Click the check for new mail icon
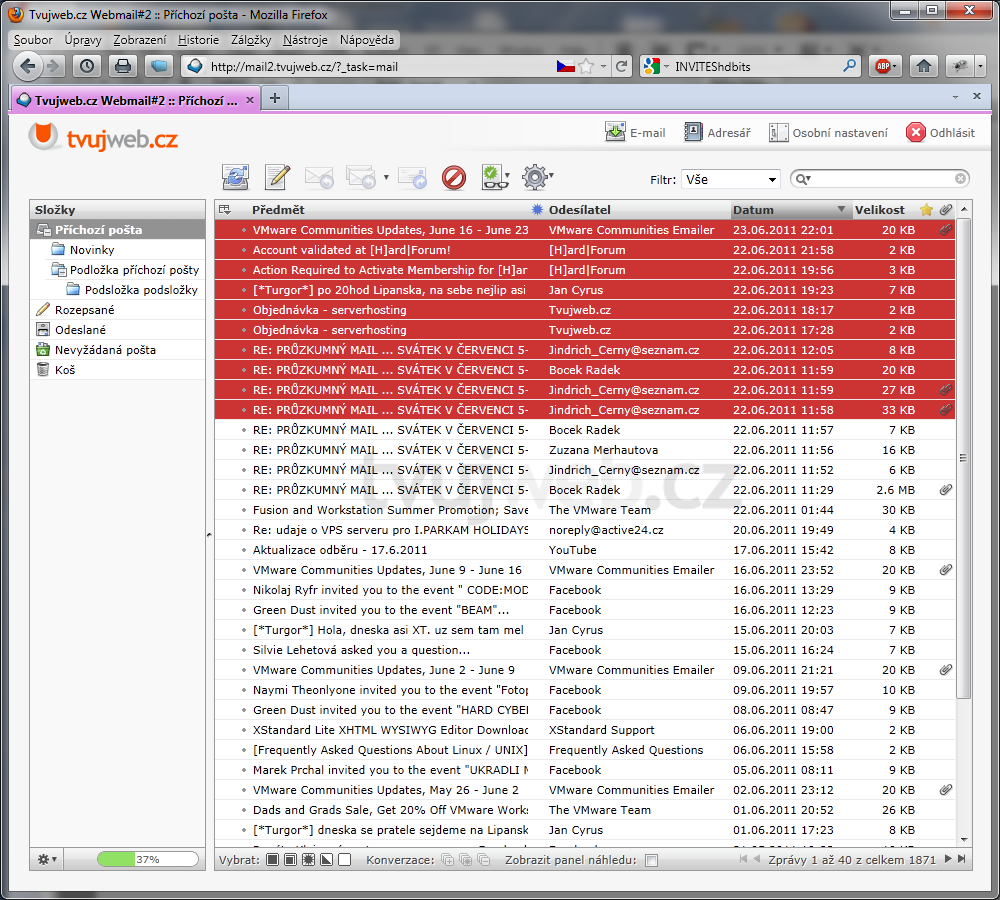The image size is (1000, 900). (x=235, y=178)
